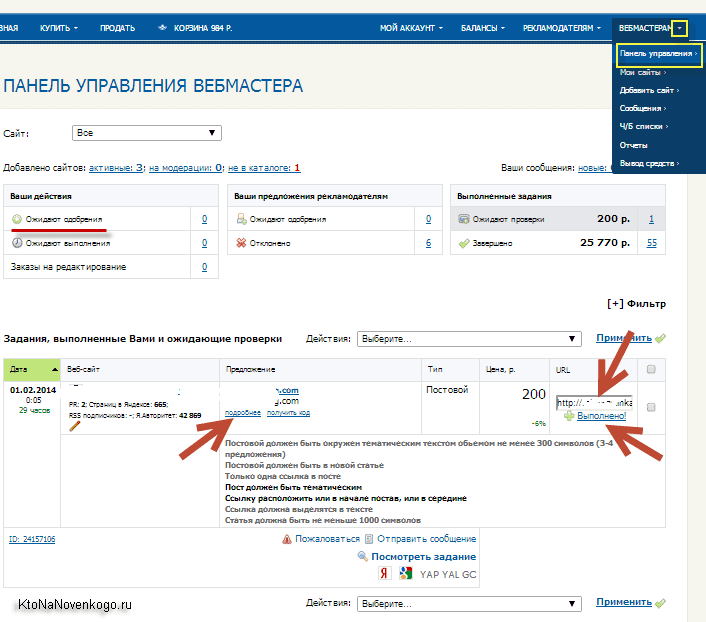Click the Yandex search icon
This screenshot has height=622, width=706.
[384, 573]
